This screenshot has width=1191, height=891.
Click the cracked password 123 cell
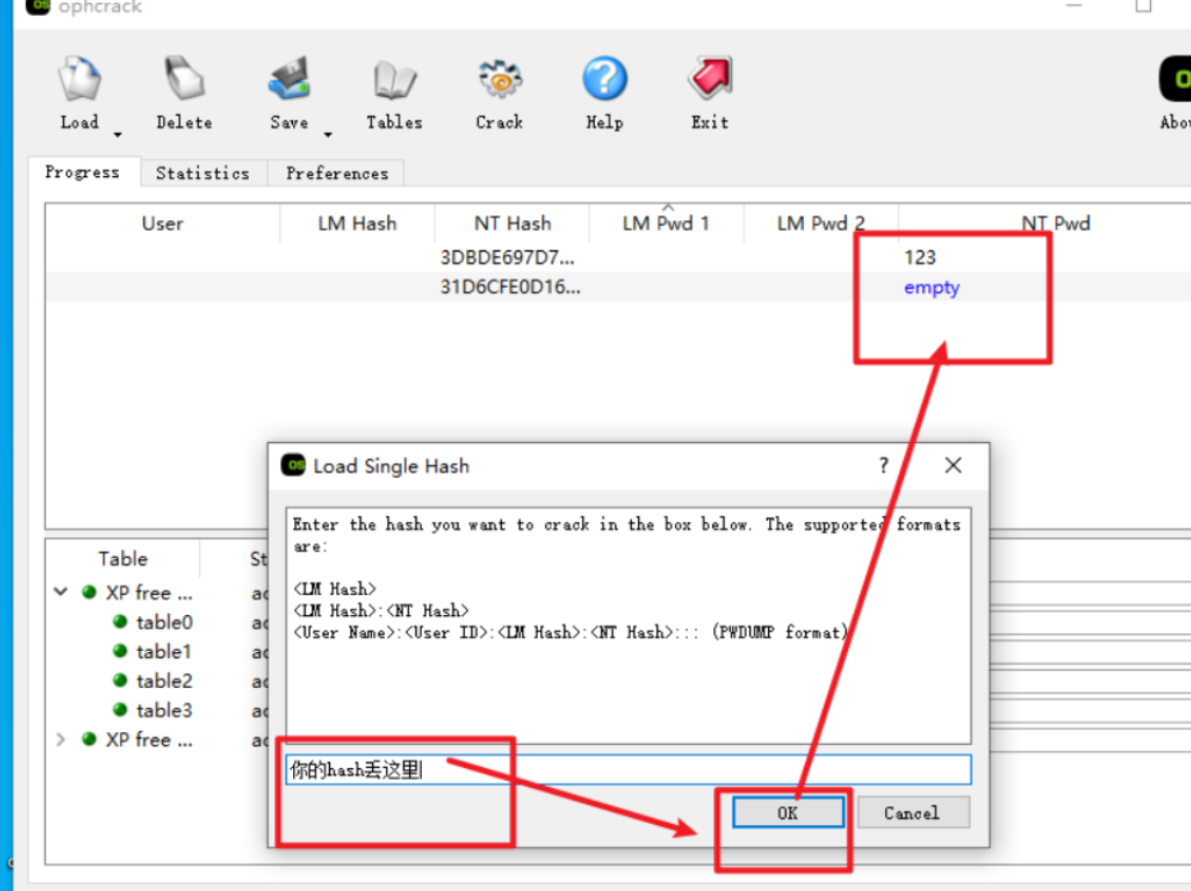pyautogui.click(x=920, y=258)
